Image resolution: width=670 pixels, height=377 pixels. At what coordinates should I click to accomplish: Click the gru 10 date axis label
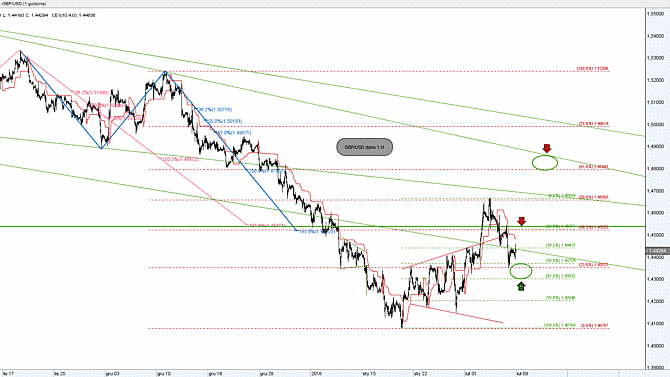click(x=164, y=374)
